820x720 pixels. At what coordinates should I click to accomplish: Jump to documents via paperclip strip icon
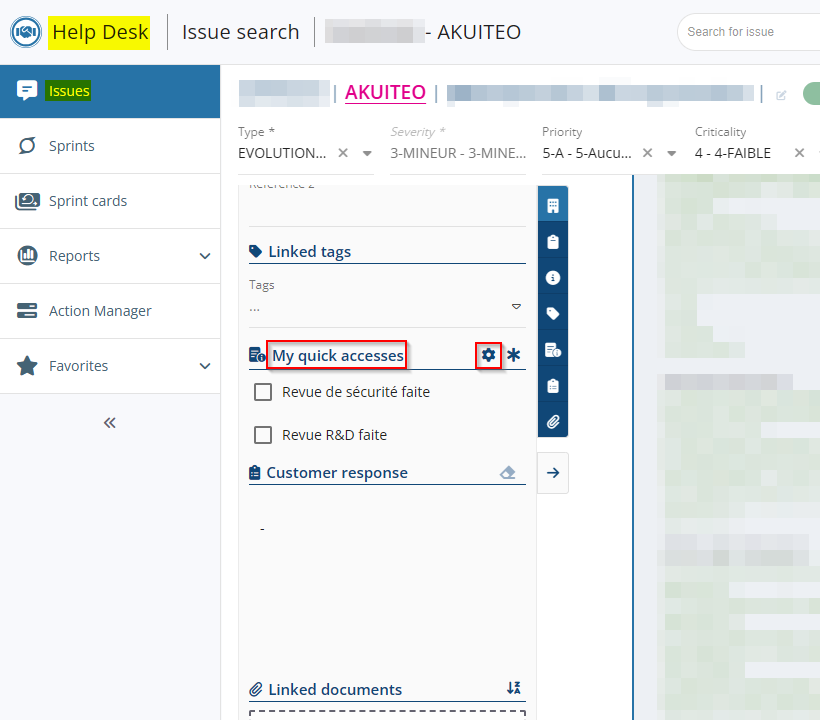[553, 421]
